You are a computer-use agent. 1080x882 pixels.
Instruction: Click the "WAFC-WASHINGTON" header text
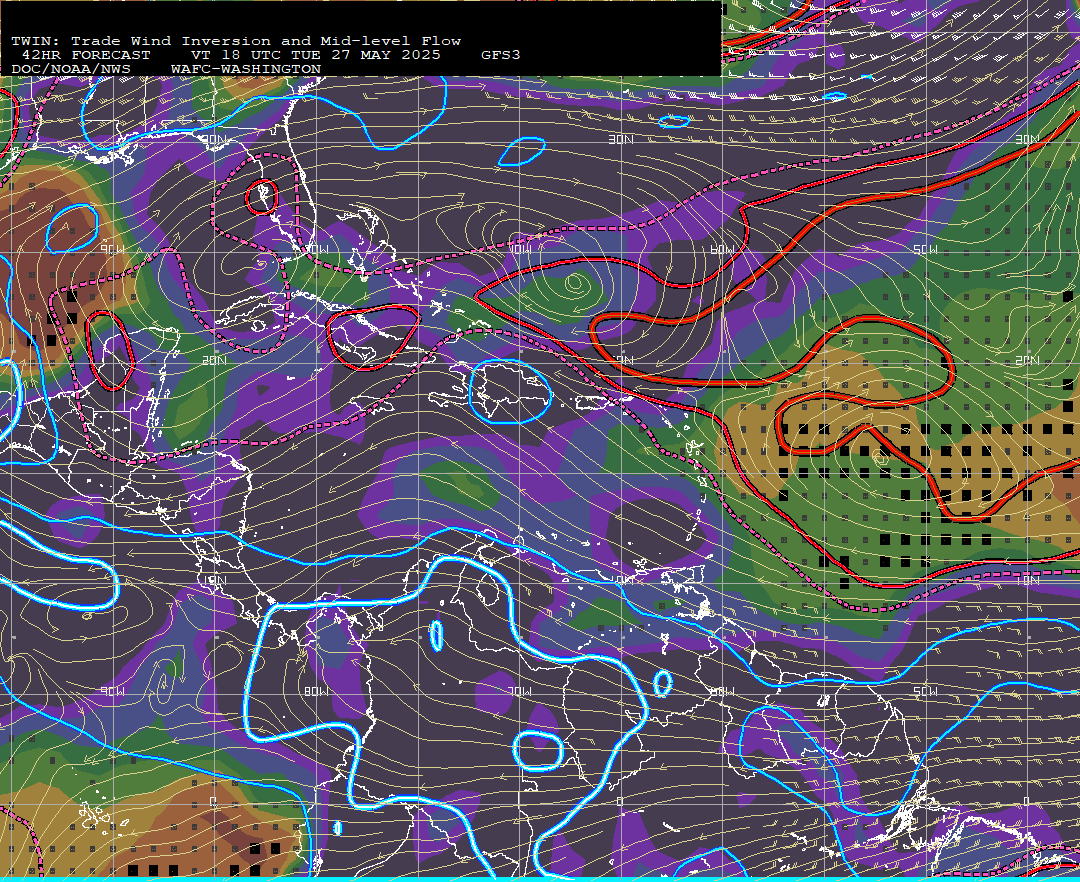[246, 70]
